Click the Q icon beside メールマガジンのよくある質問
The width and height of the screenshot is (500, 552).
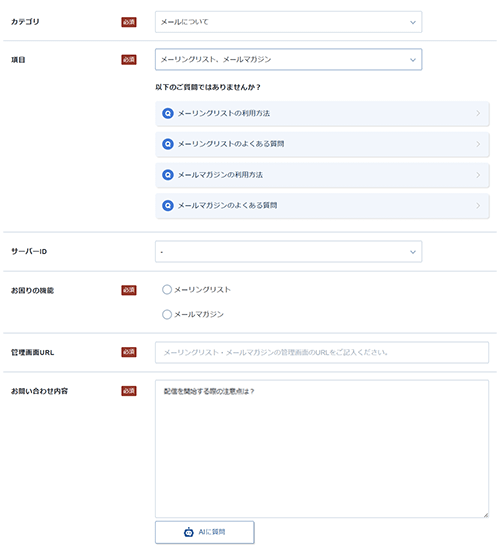pos(168,205)
